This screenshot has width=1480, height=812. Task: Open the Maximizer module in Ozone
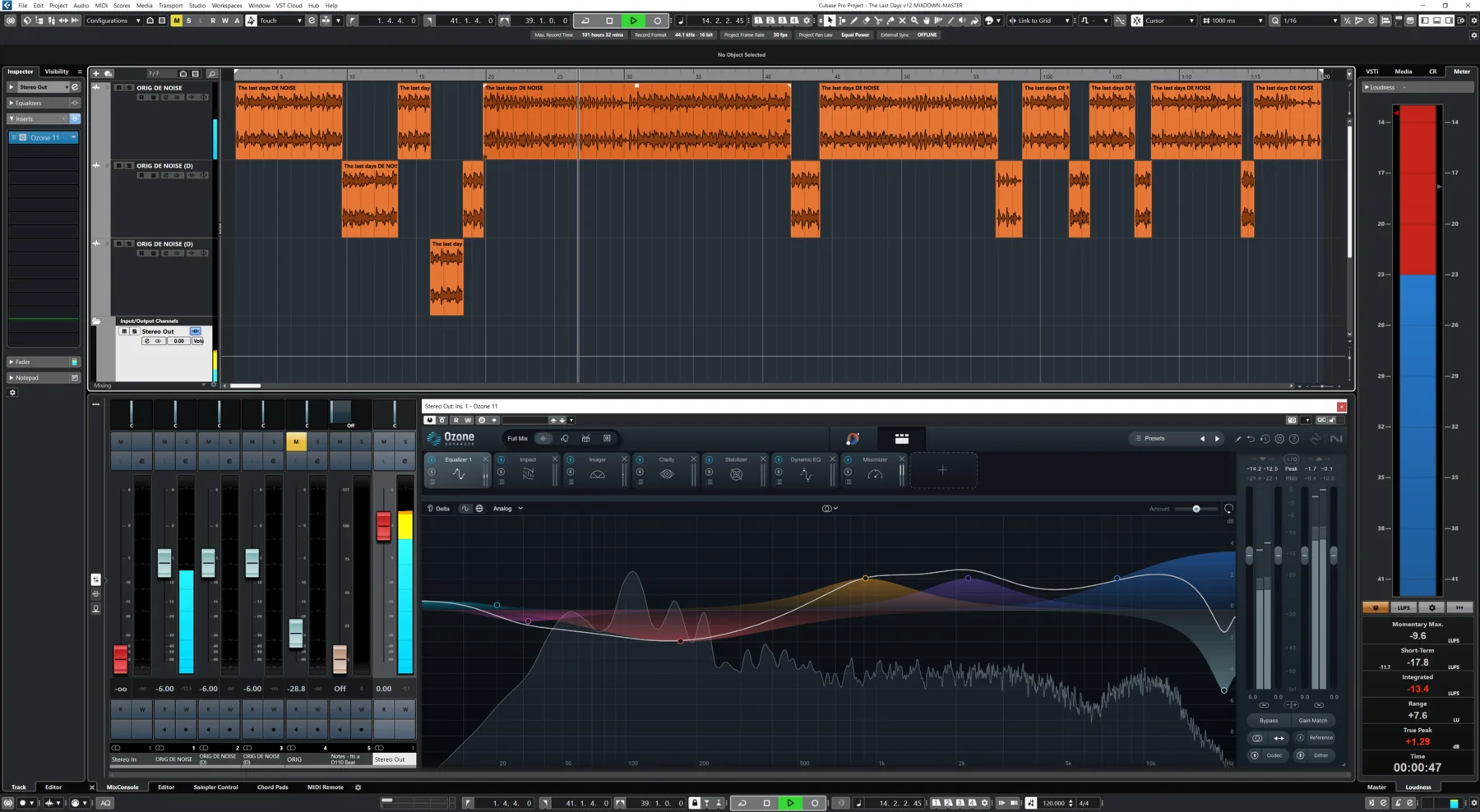coord(875,459)
